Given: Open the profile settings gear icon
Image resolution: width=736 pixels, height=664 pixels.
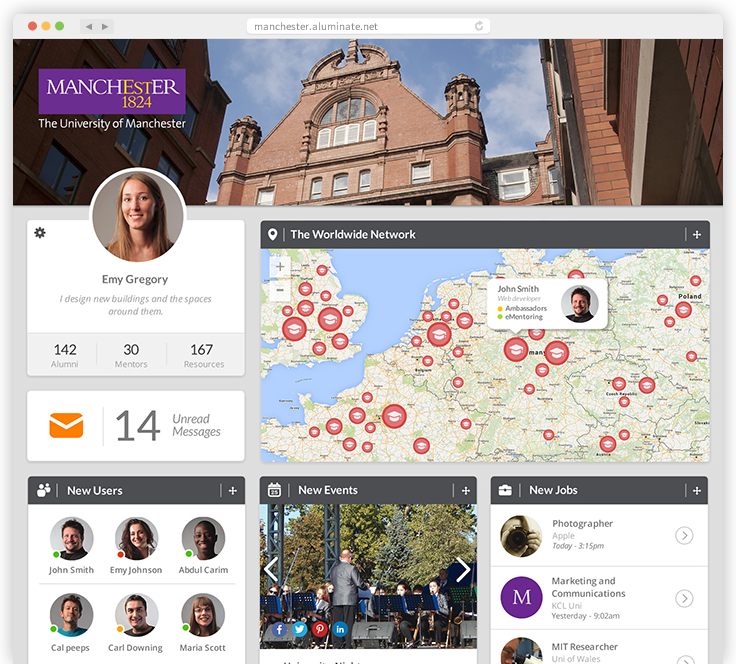Looking at the screenshot, I should pos(40,233).
